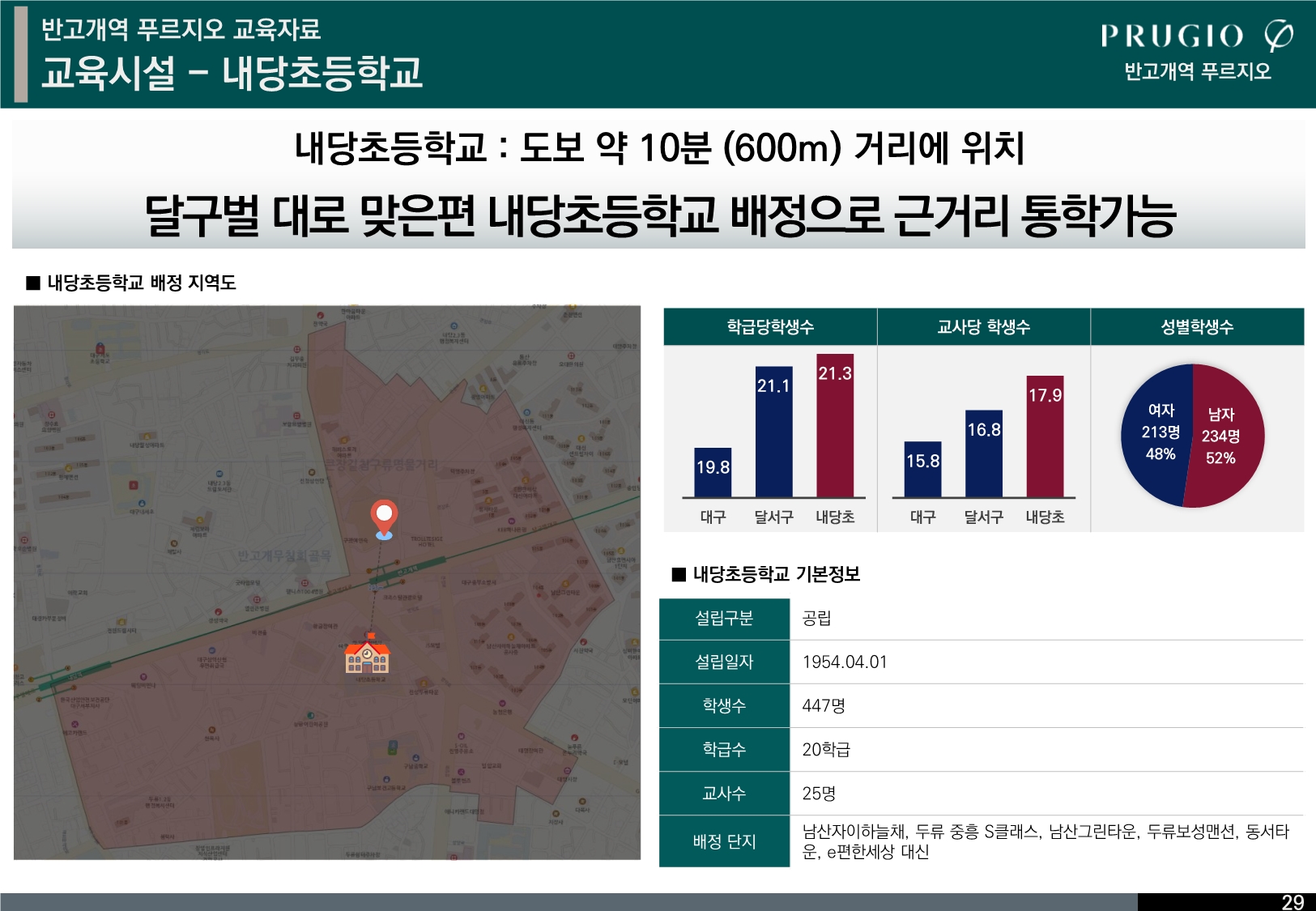
Task: Click the '대구' axis label under 교사당 학생수 chart
Action: point(922,517)
